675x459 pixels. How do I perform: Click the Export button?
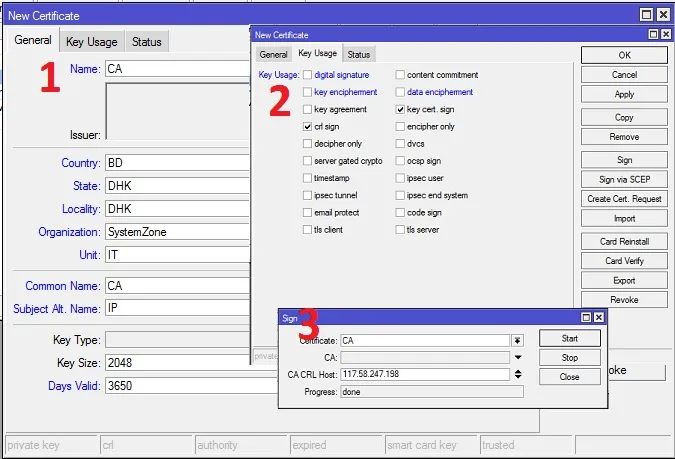pos(624,281)
